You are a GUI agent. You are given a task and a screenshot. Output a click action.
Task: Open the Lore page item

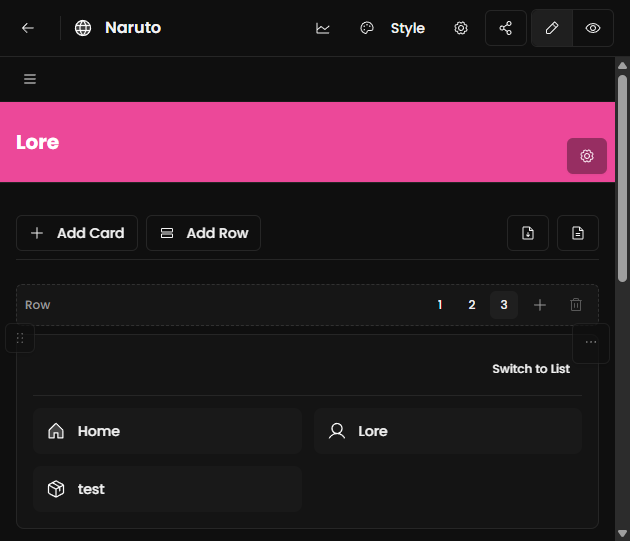point(448,431)
